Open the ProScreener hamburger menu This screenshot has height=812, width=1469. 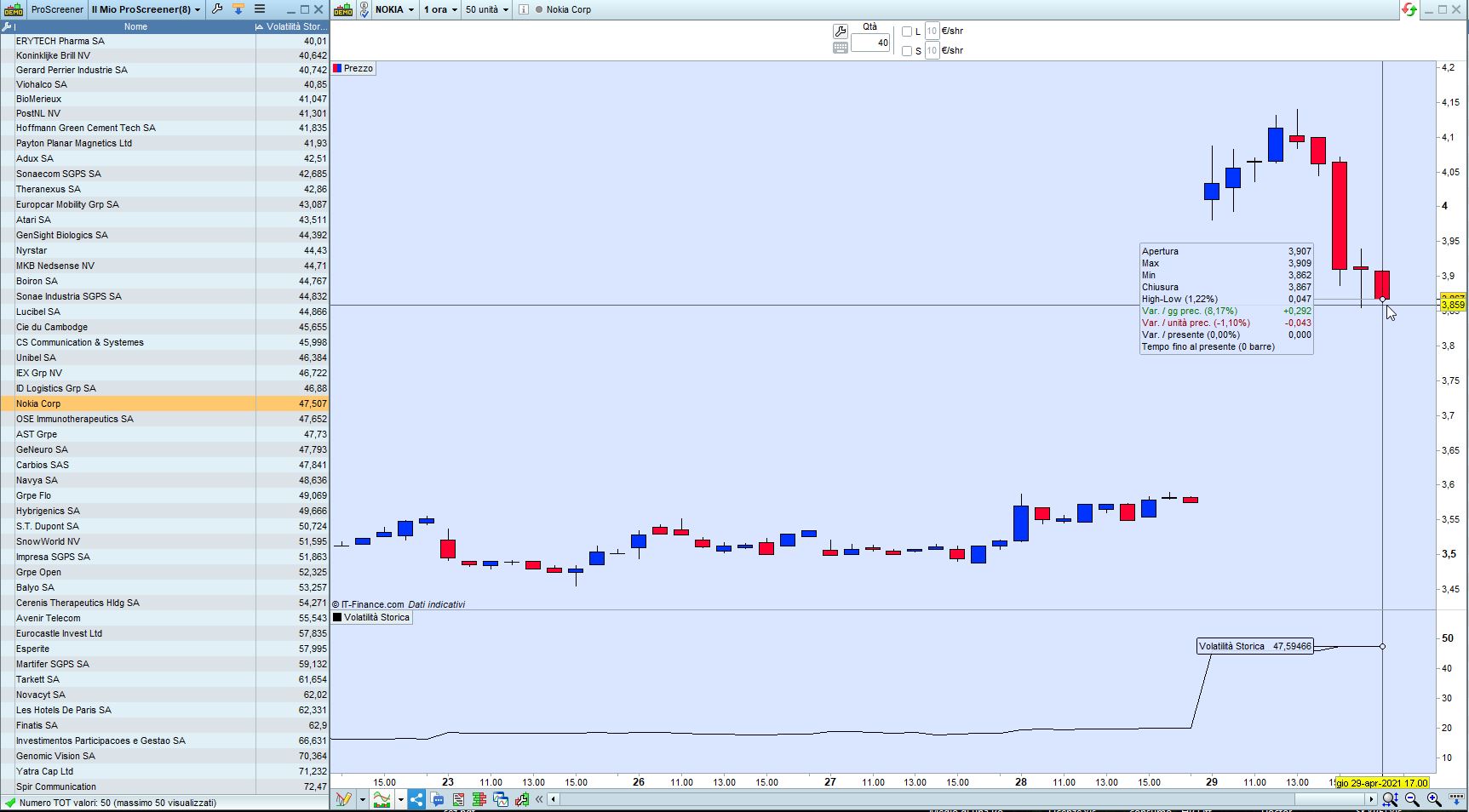click(260, 9)
